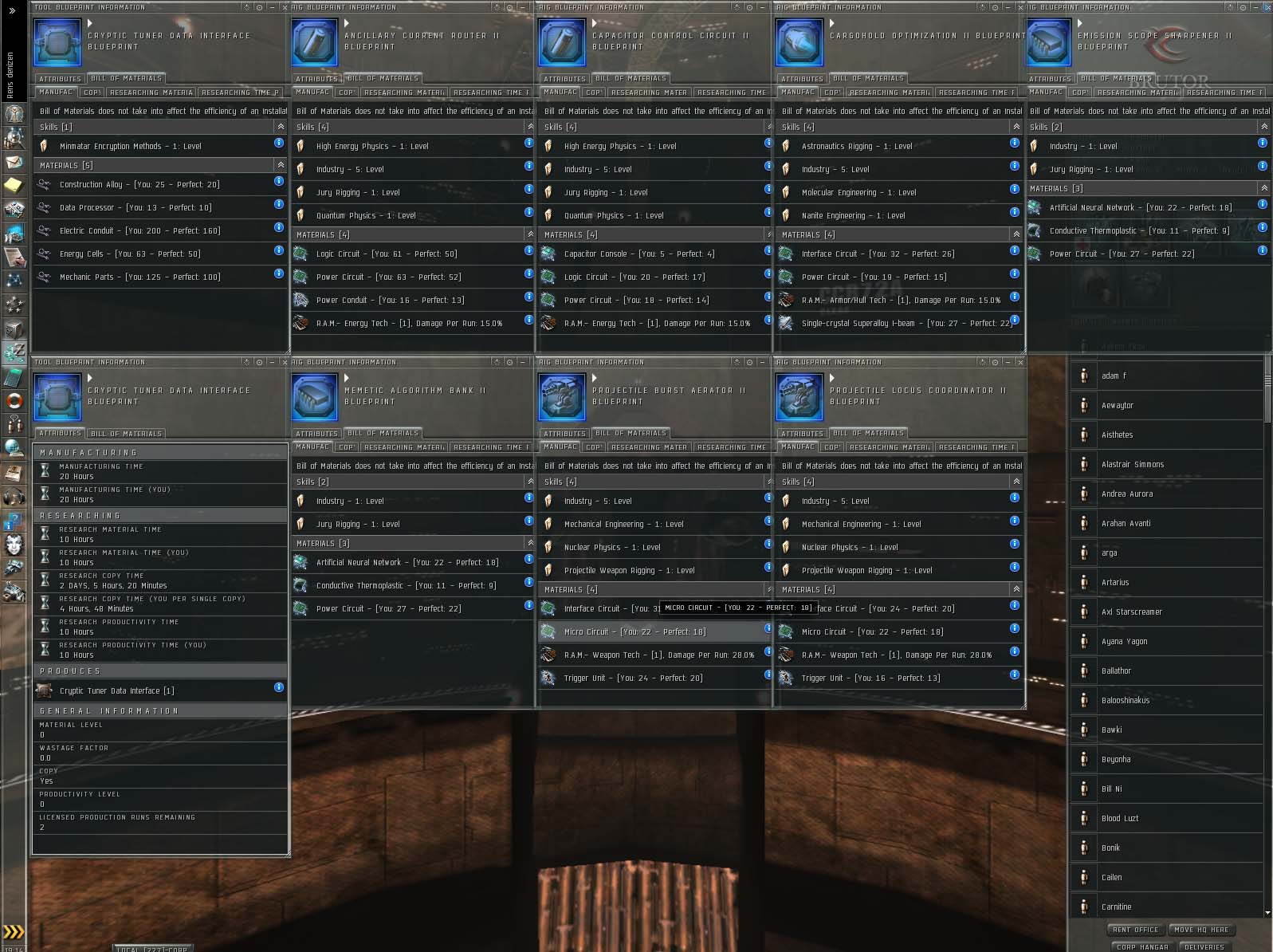Select Copy tab in Ancillary Current Router window
The image size is (1273, 952).
point(346,92)
